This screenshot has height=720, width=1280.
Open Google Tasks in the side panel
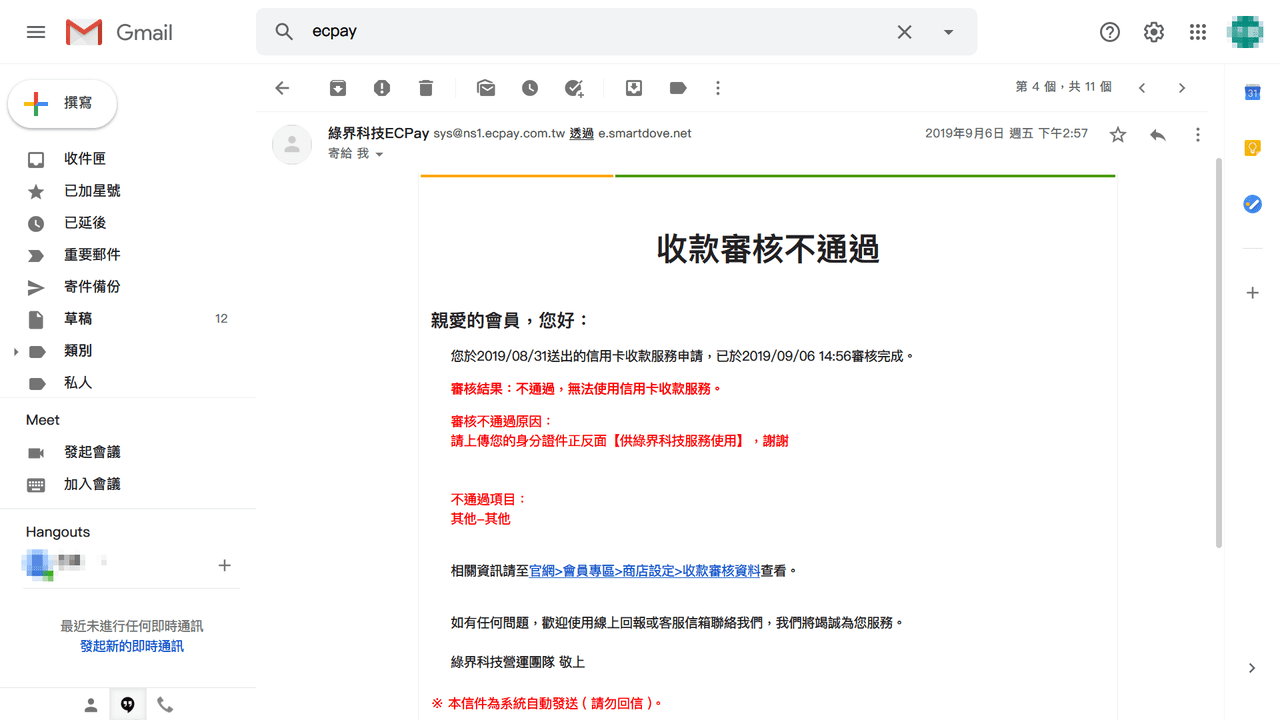[x=1252, y=204]
